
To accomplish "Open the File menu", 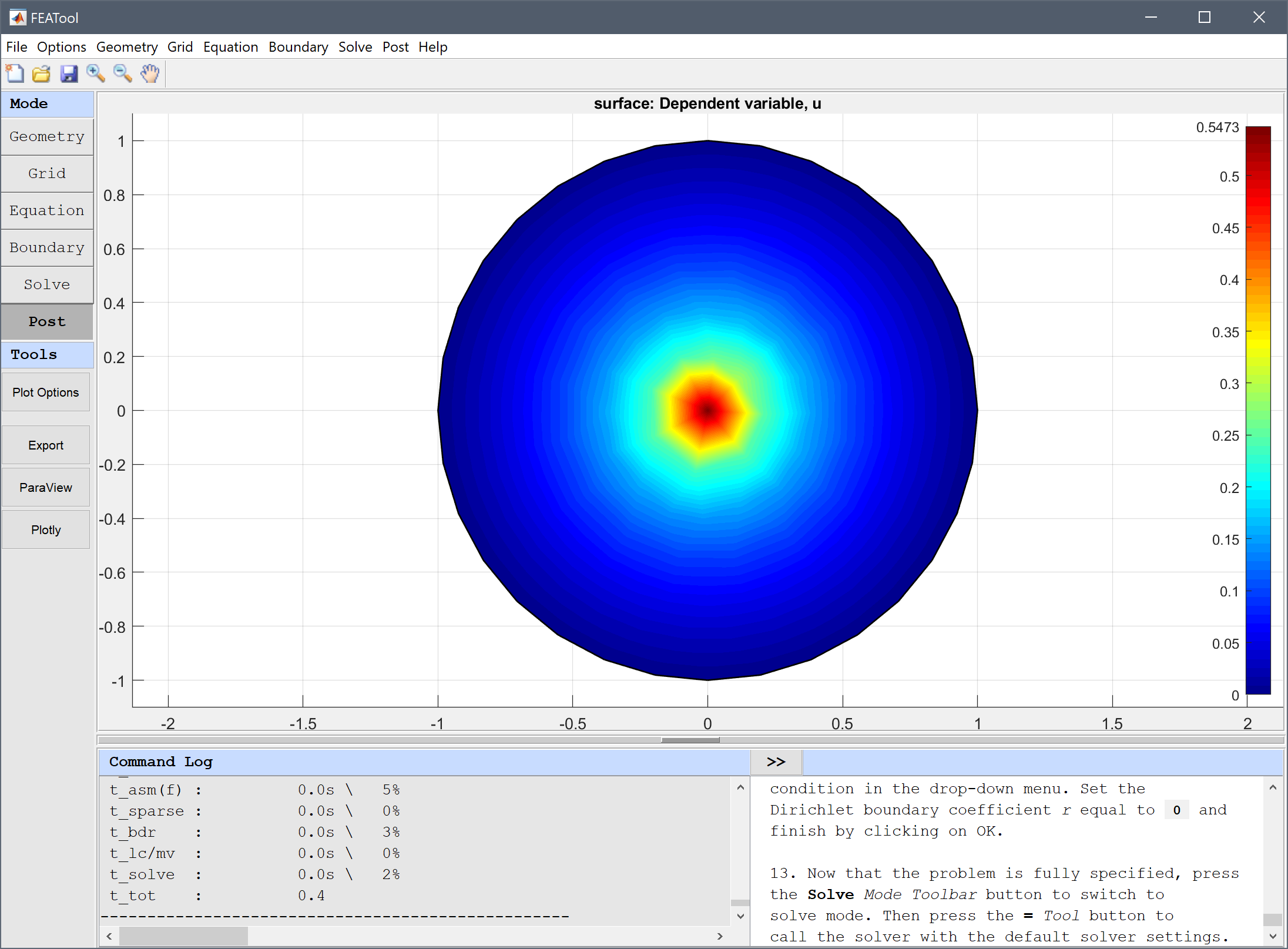I will [16, 47].
